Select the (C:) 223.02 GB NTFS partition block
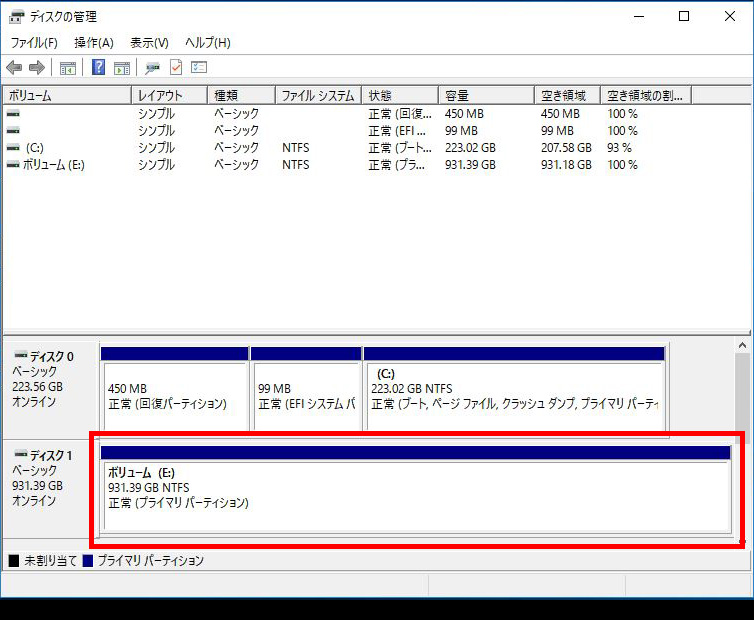Image resolution: width=754 pixels, height=620 pixels. tap(514, 389)
